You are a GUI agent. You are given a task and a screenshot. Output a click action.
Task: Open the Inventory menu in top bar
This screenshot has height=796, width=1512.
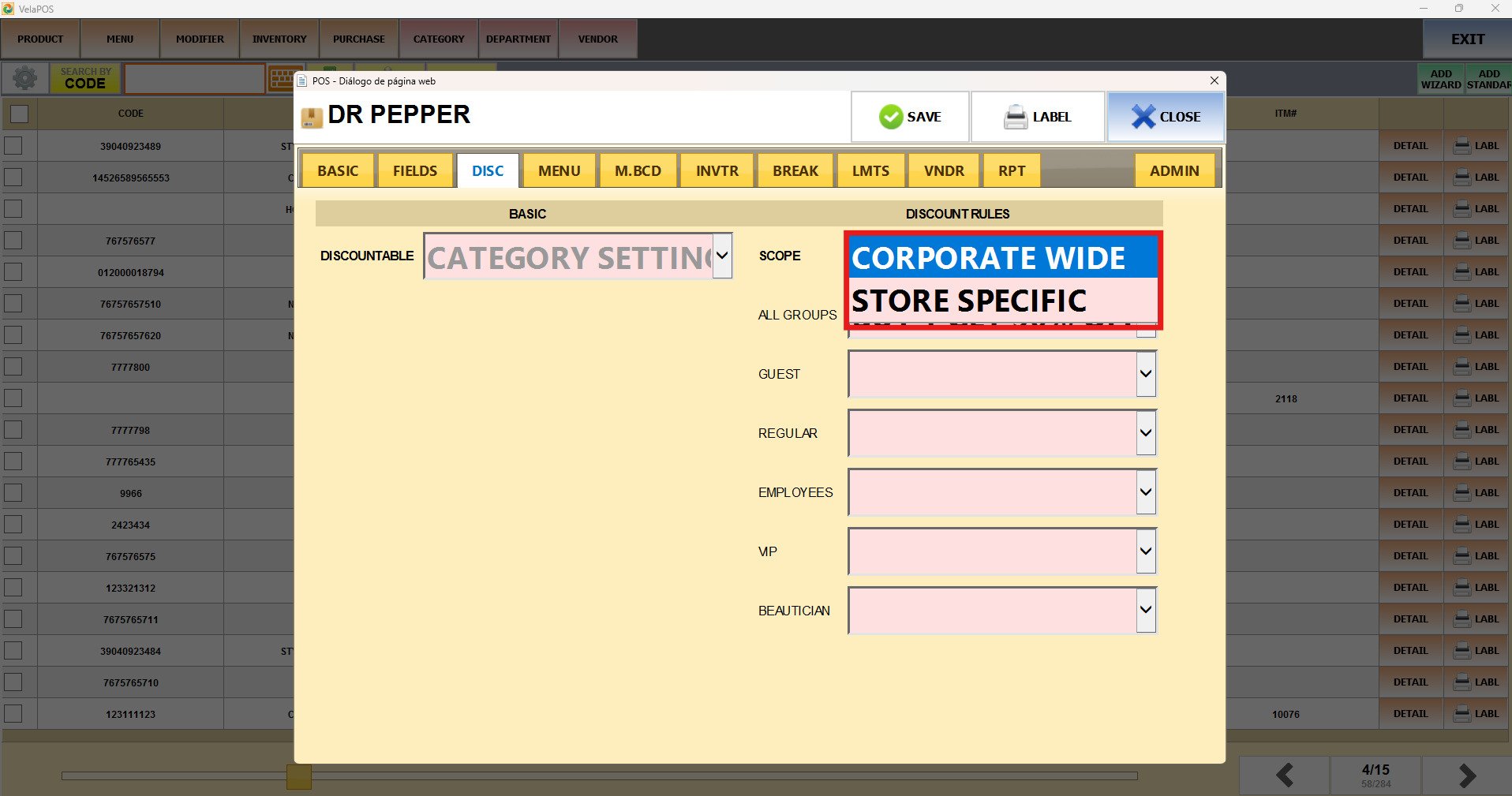(279, 39)
